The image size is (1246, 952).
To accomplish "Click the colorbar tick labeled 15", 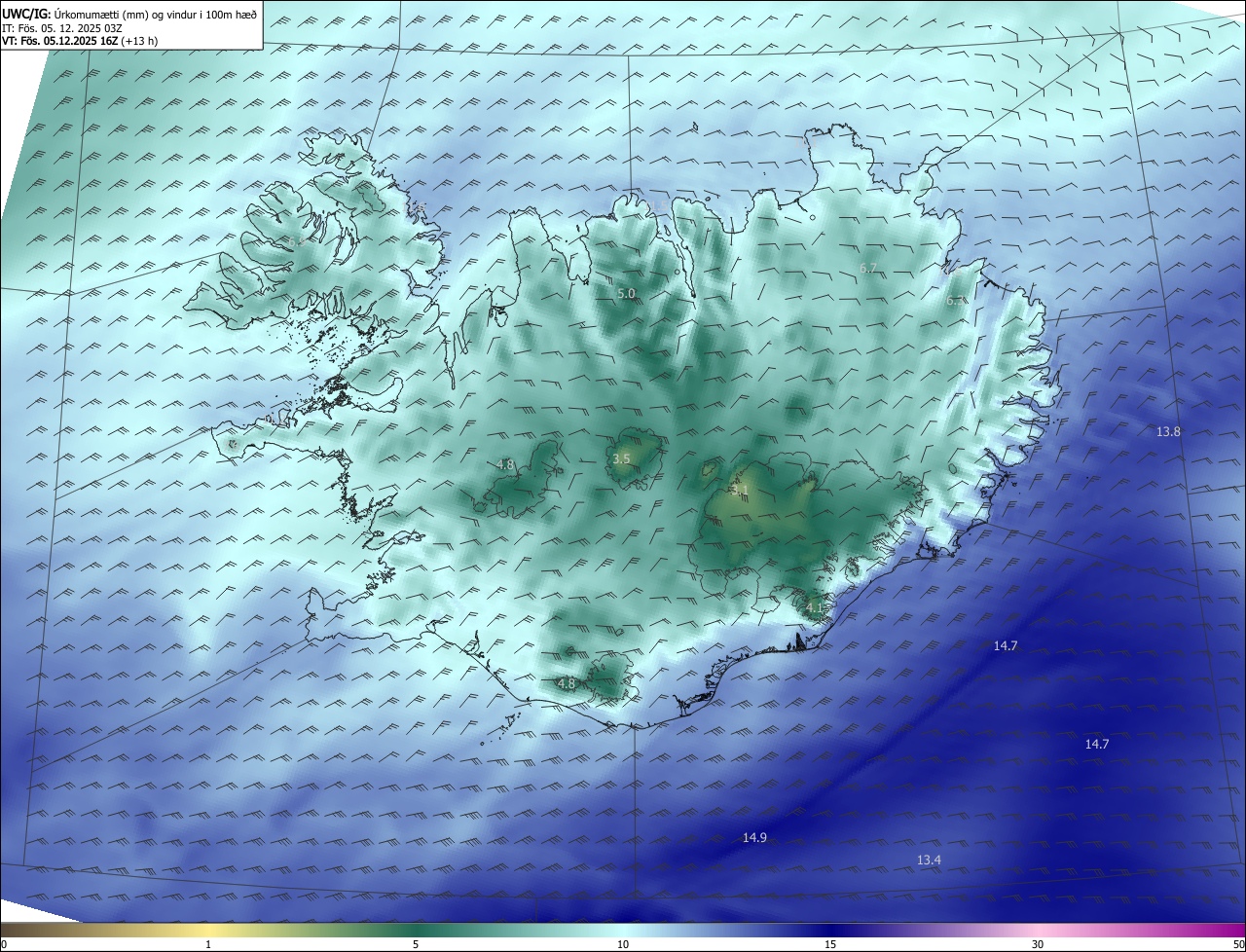I will (830, 944).
